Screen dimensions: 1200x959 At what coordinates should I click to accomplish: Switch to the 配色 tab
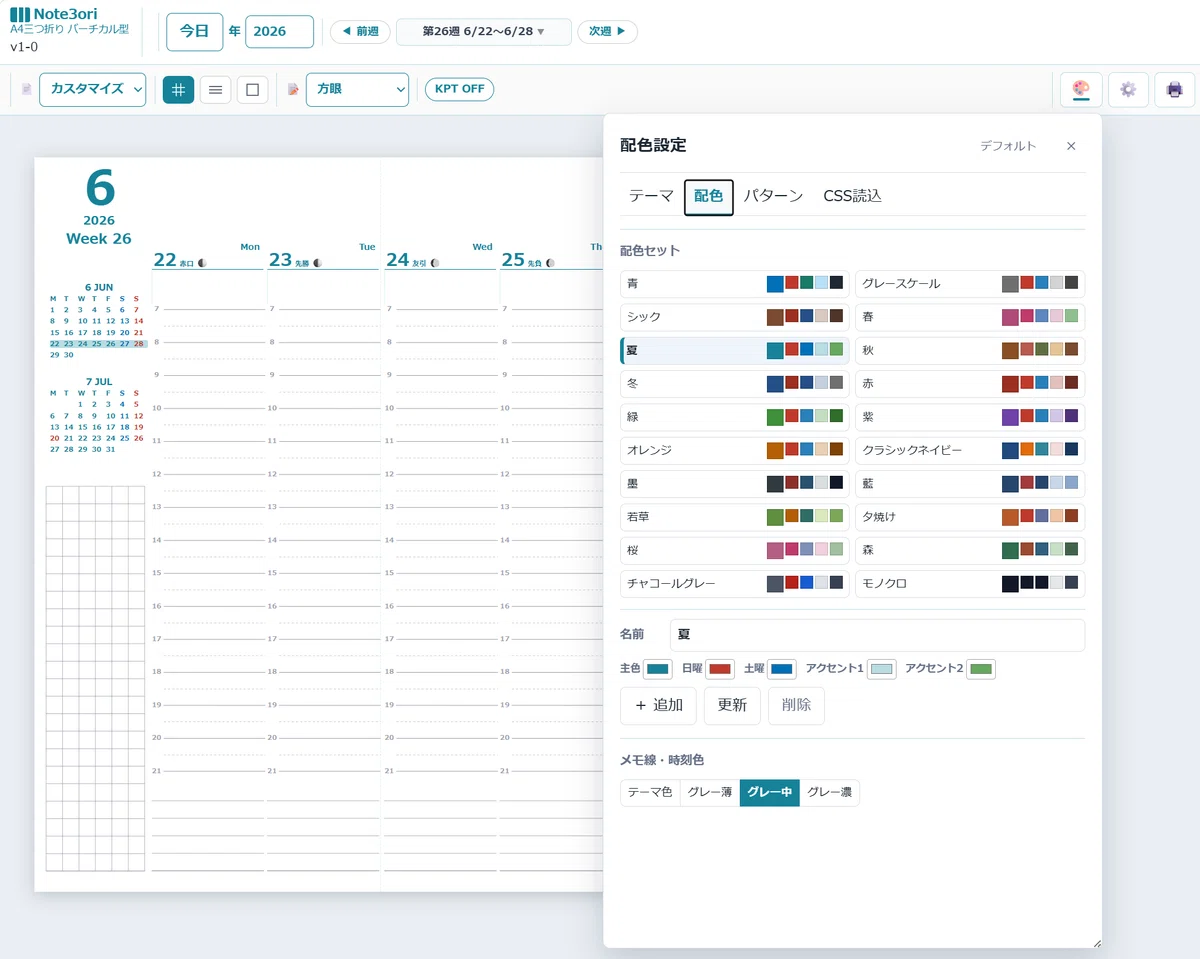click(x=709, y=197)
